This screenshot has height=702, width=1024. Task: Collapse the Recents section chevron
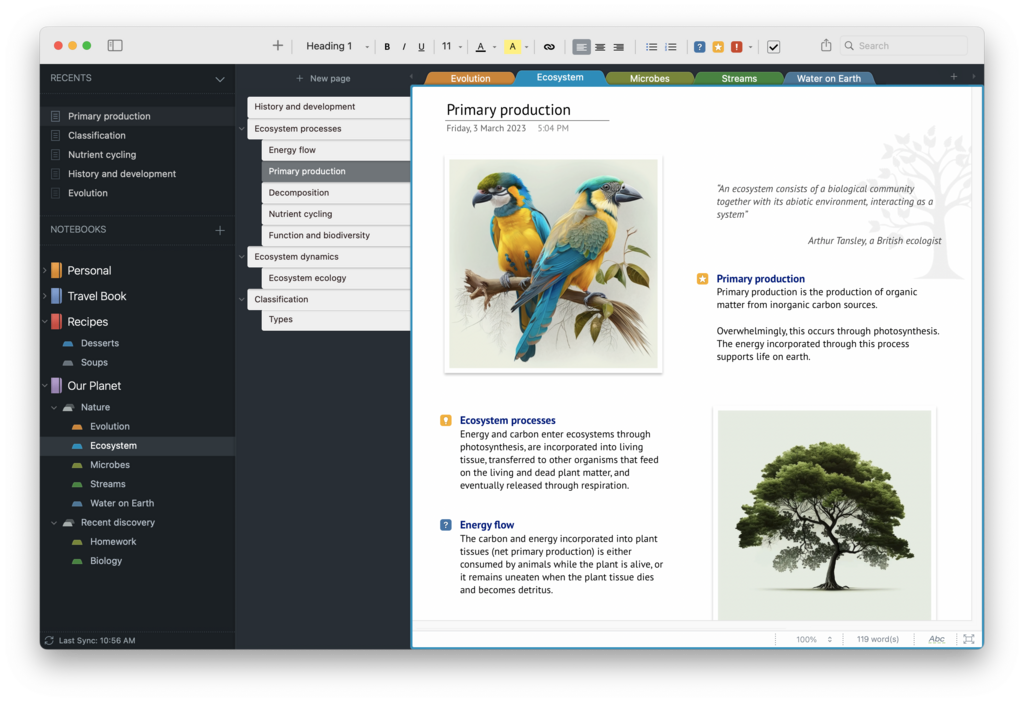click(x=220, y=79)
